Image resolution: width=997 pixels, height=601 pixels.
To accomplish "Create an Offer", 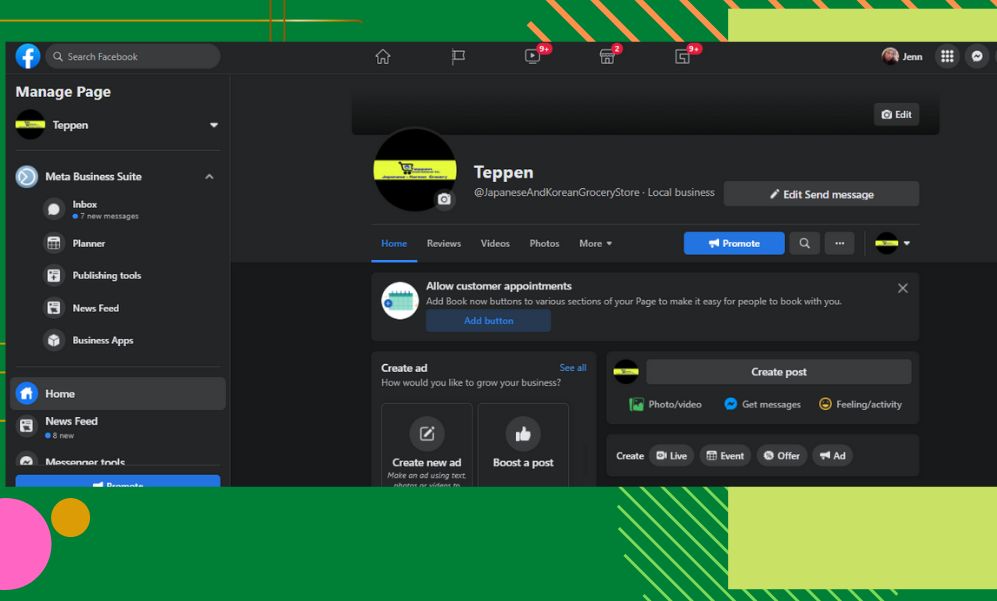I will 781,455.
